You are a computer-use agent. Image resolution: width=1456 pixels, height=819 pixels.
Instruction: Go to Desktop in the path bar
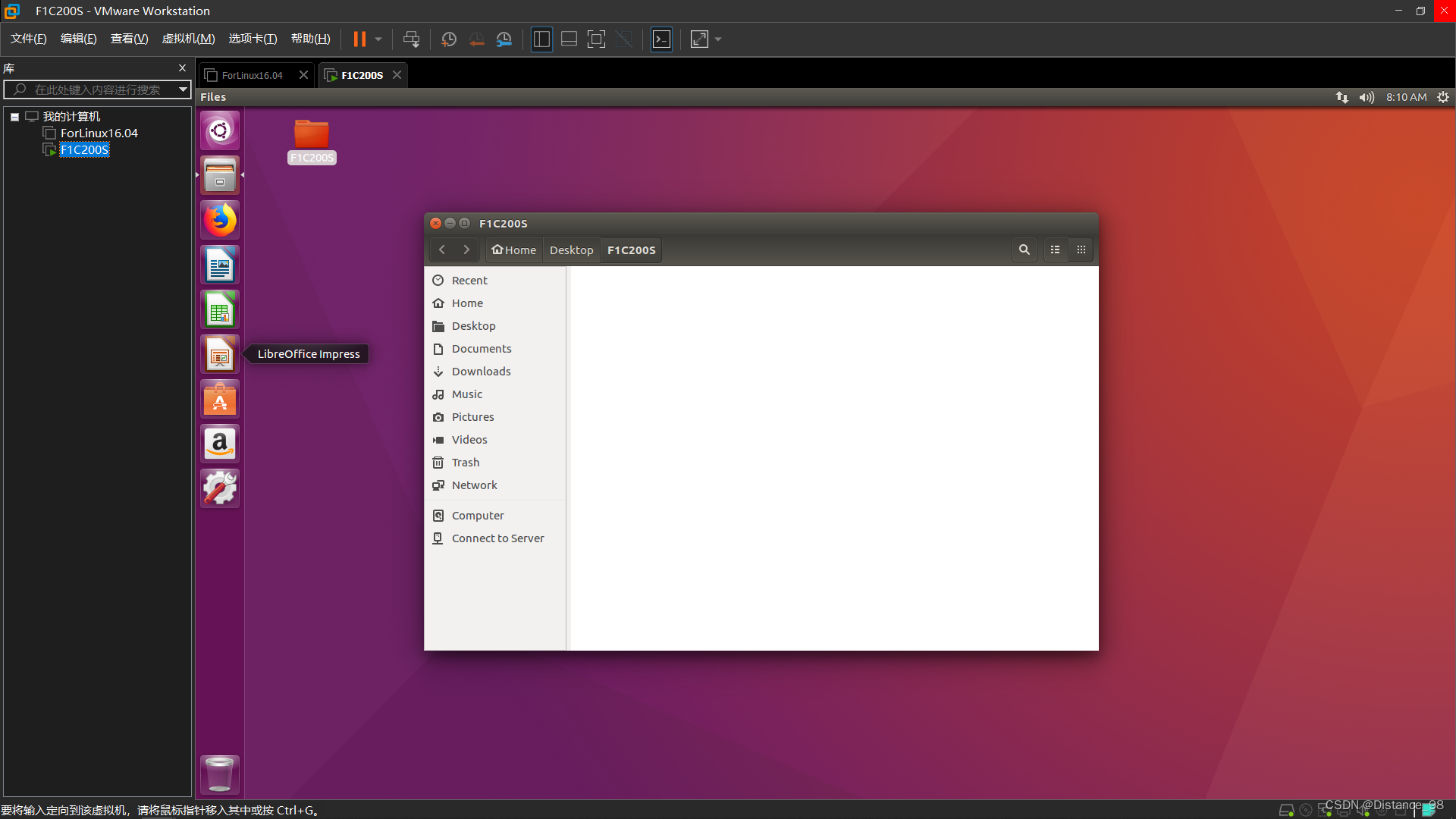click(x=571, y=250)
